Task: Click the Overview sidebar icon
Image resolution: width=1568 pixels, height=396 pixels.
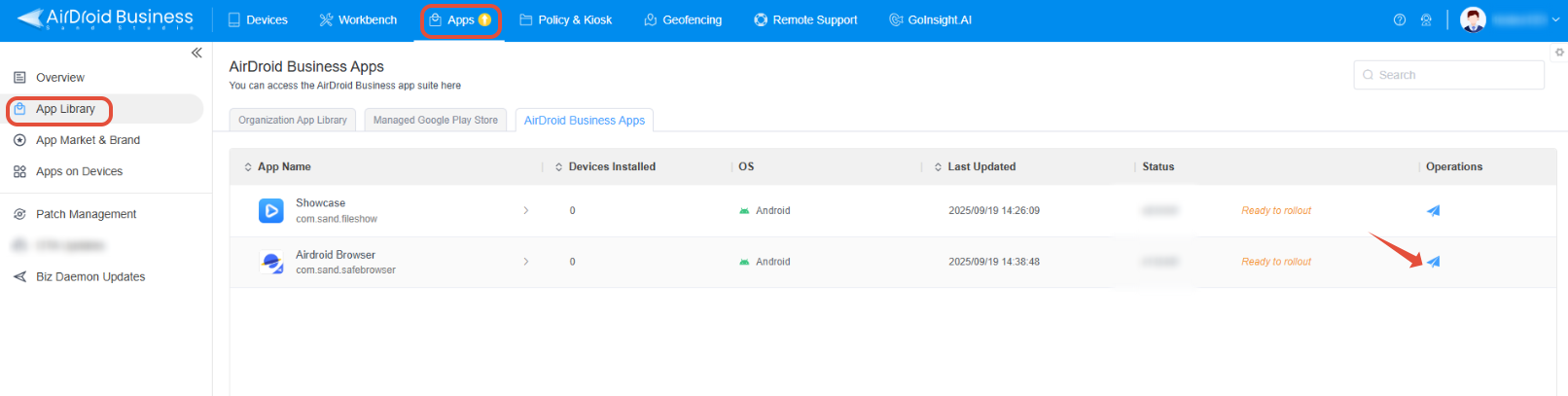Action: tap(19, 78)
